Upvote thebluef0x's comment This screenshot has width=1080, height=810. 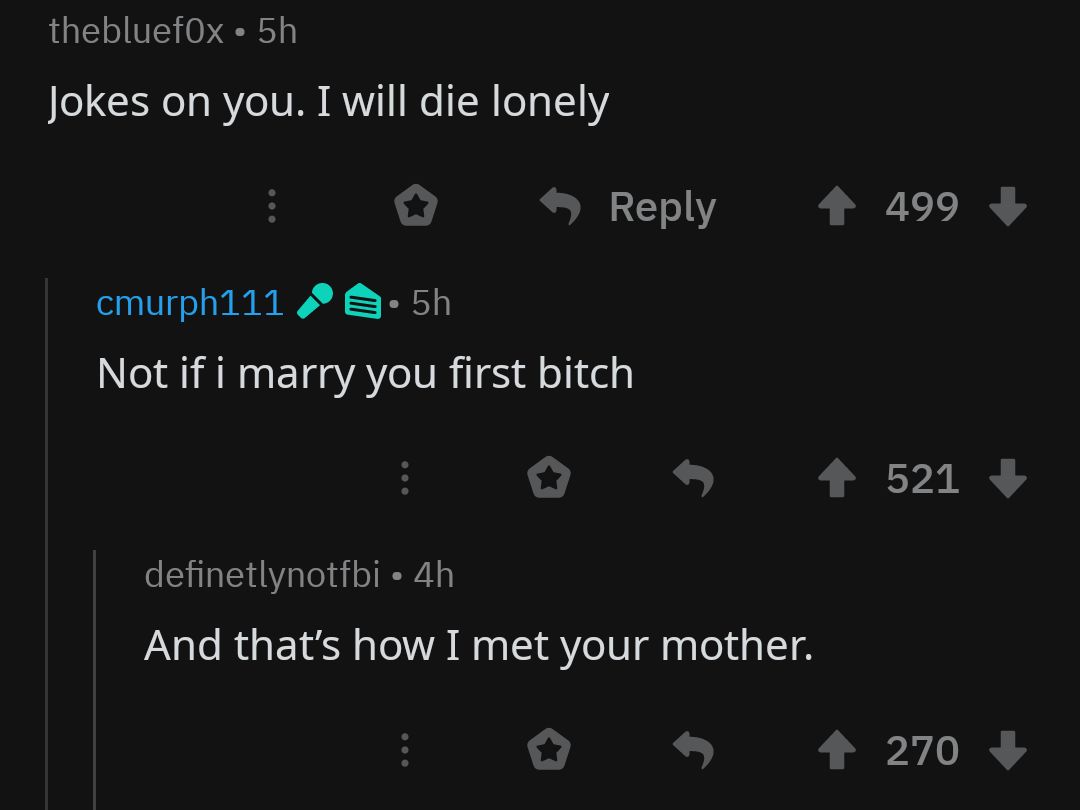(837, 207)
